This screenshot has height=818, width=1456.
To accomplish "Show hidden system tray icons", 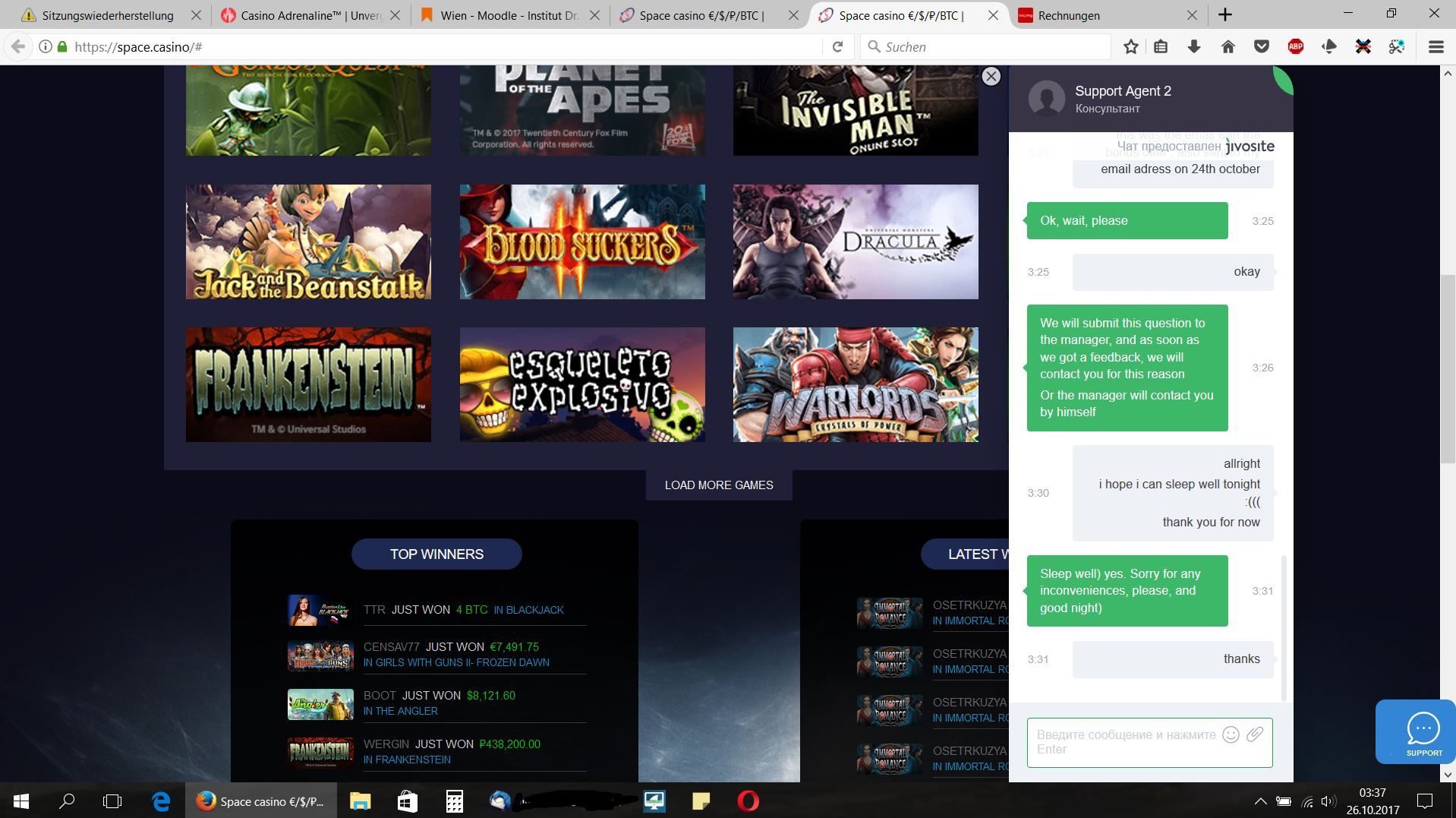I will [1260, 801].
